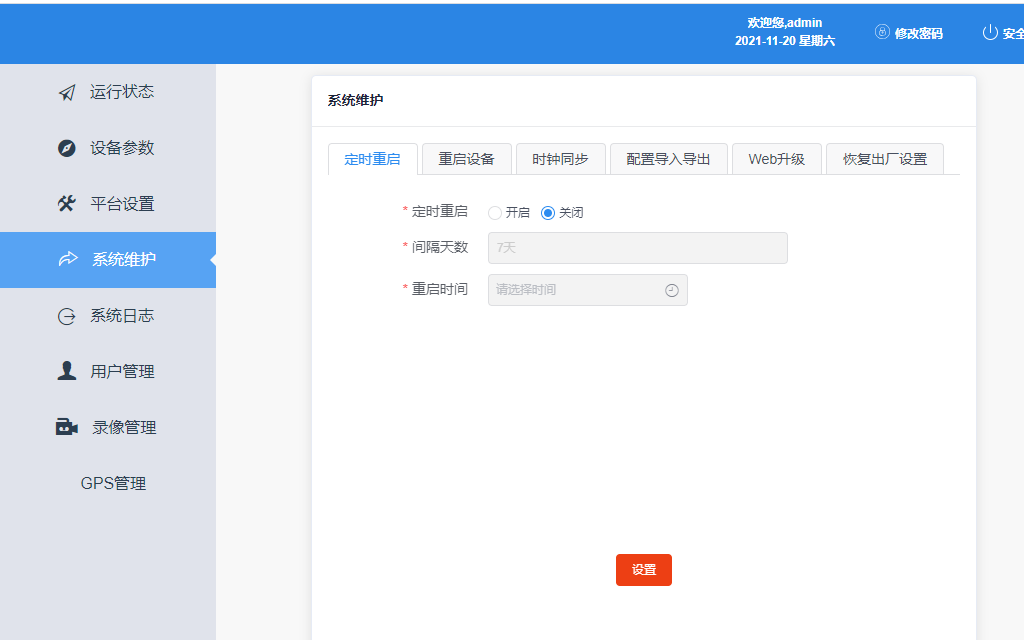Image resolution: width=1024 pixels, height=640 pixels.
Task: Click the 设置 submit button
Action: [643, 569]
